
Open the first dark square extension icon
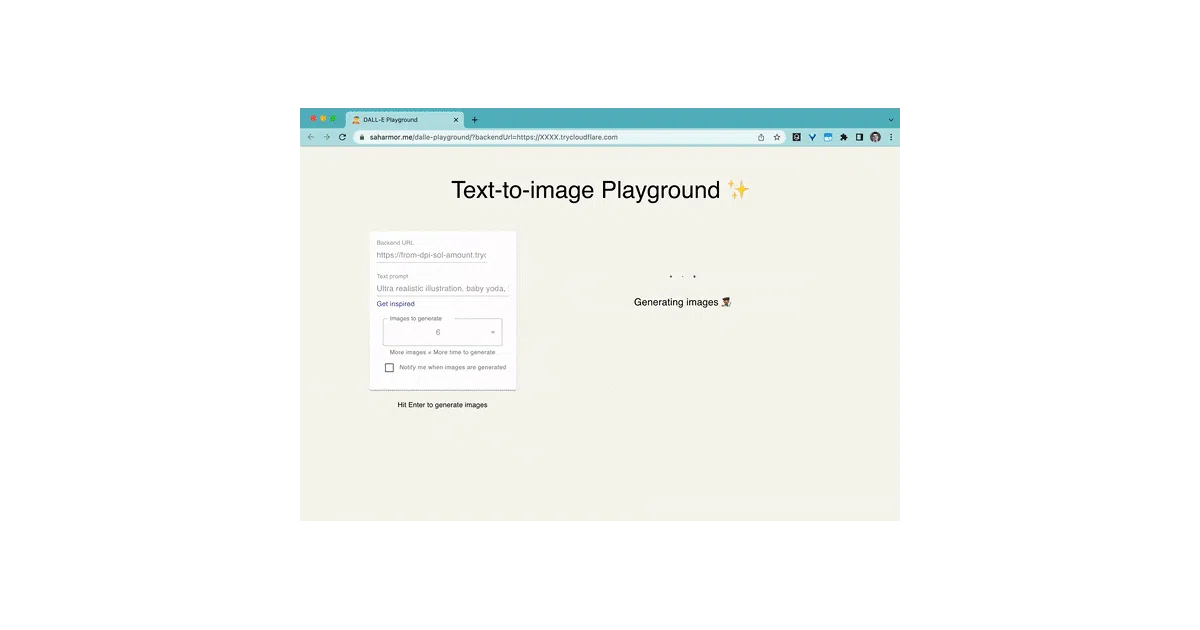point(797,137)
